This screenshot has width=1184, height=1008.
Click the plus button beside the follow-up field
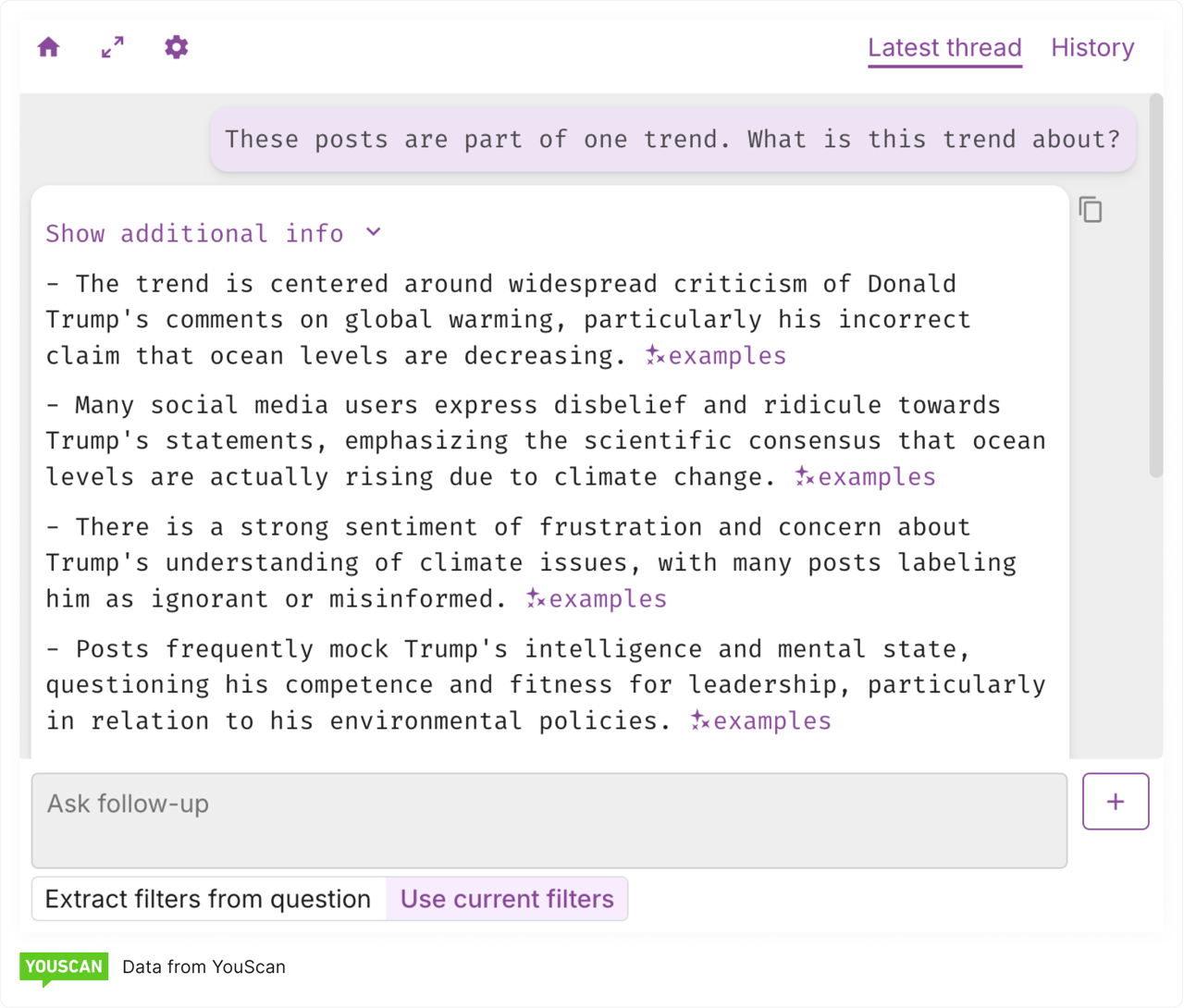1116,801
